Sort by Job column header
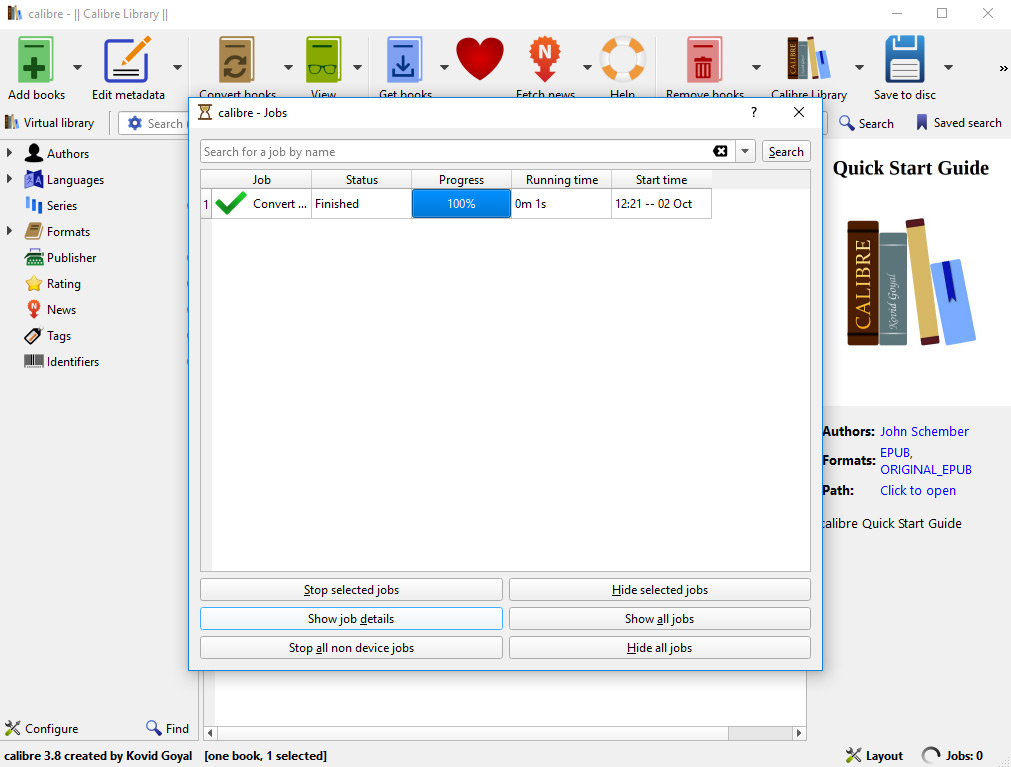The image size is (1011, 767). (x=262, y=179)
